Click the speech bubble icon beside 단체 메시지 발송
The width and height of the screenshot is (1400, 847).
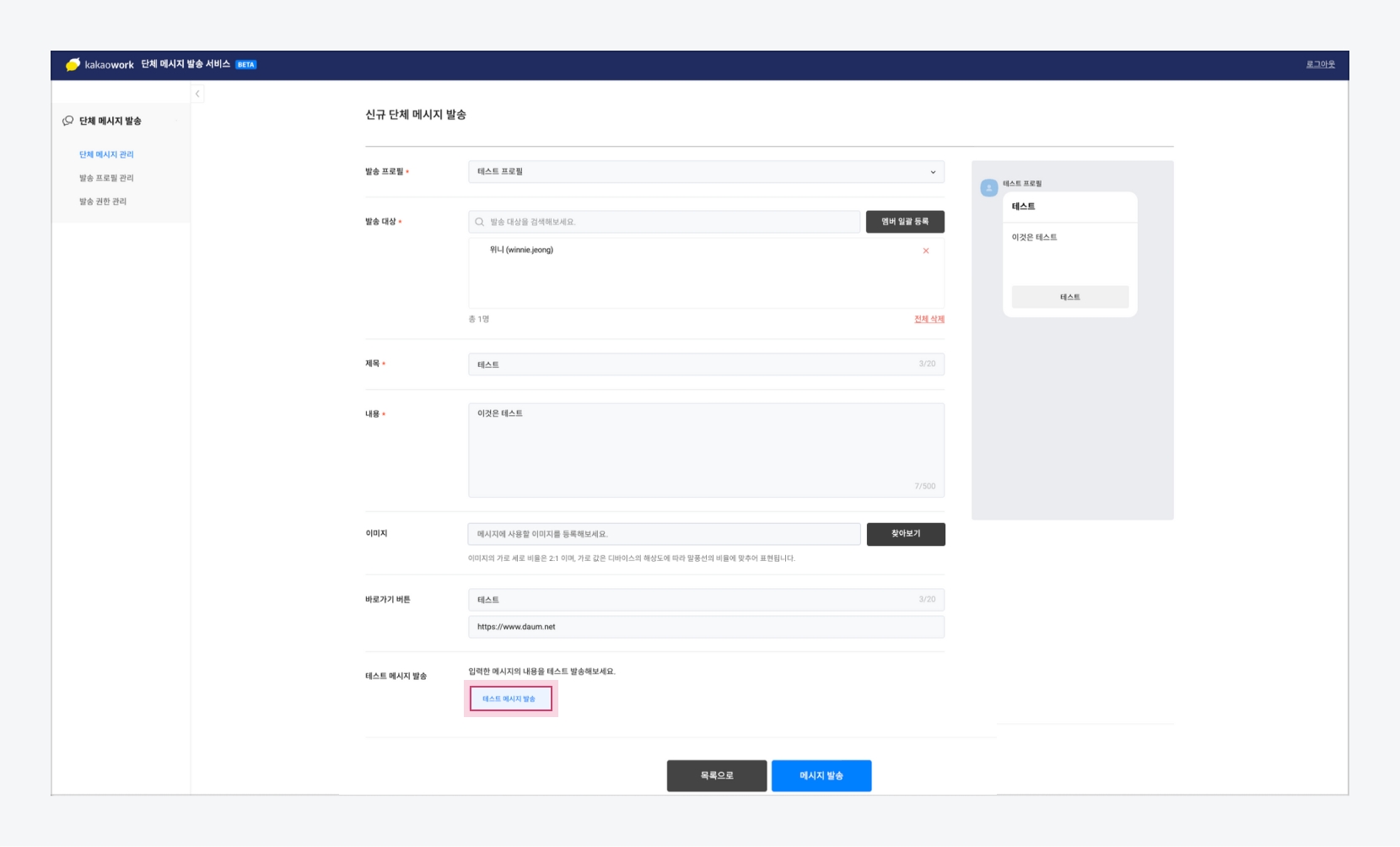tap(67, 121)
